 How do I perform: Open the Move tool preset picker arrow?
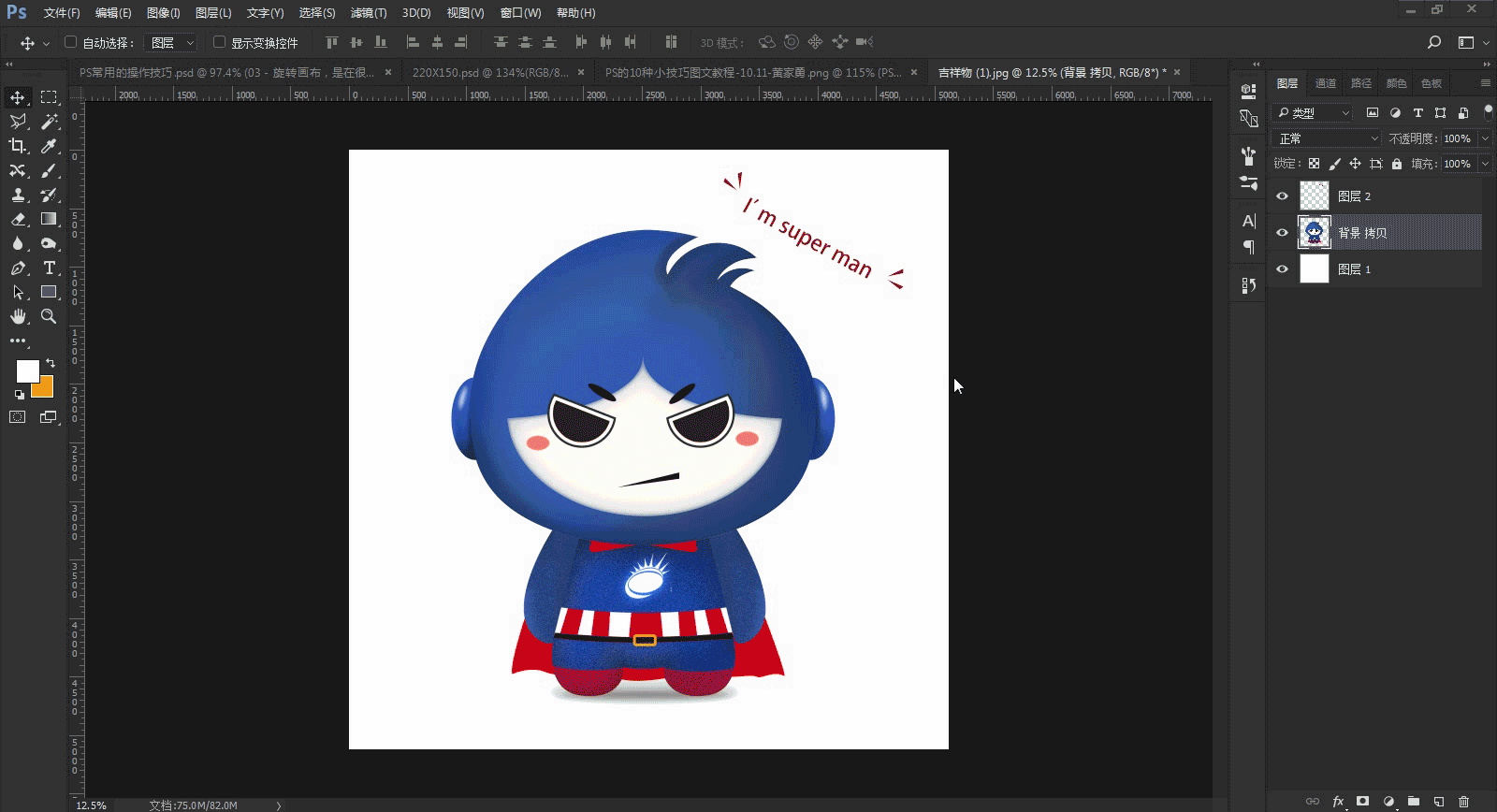(46, 43)
